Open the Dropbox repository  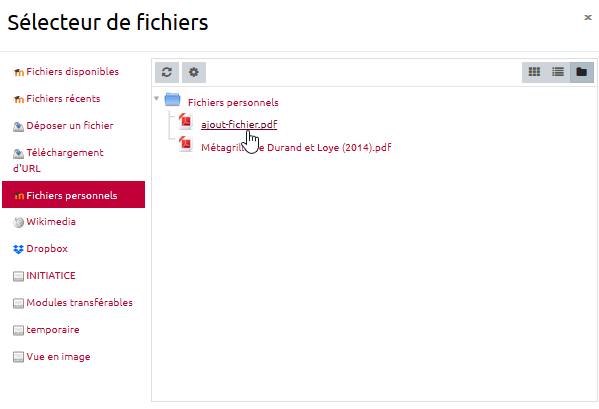(40, 249)
